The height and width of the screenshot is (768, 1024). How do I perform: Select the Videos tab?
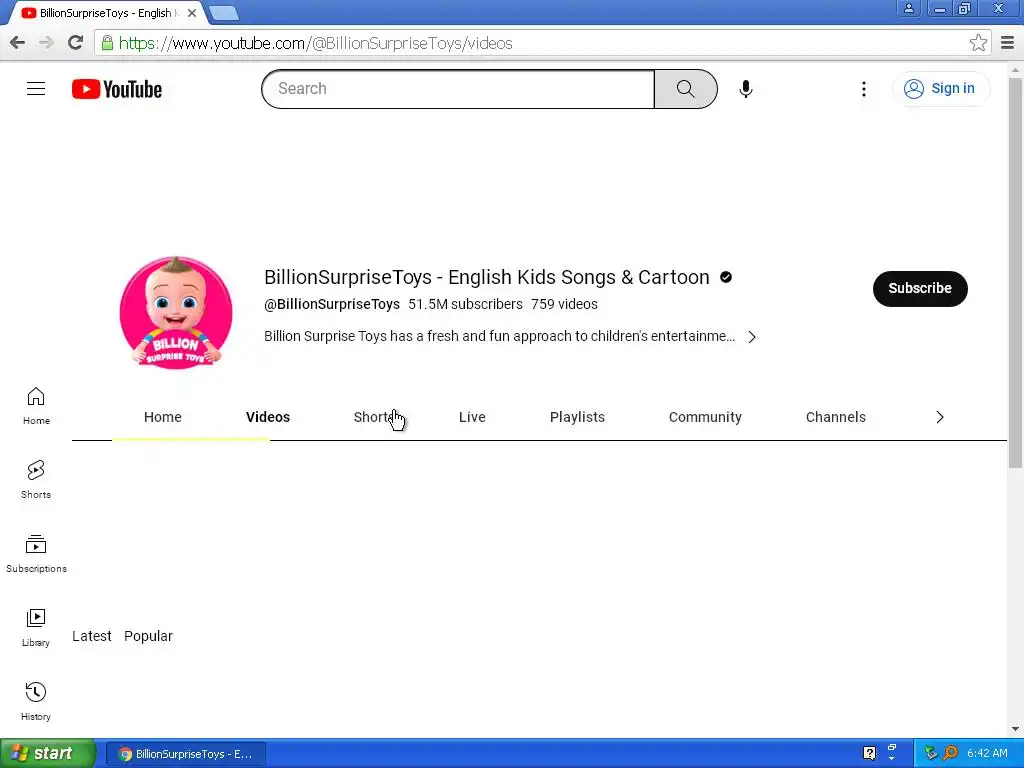(268, 417)
